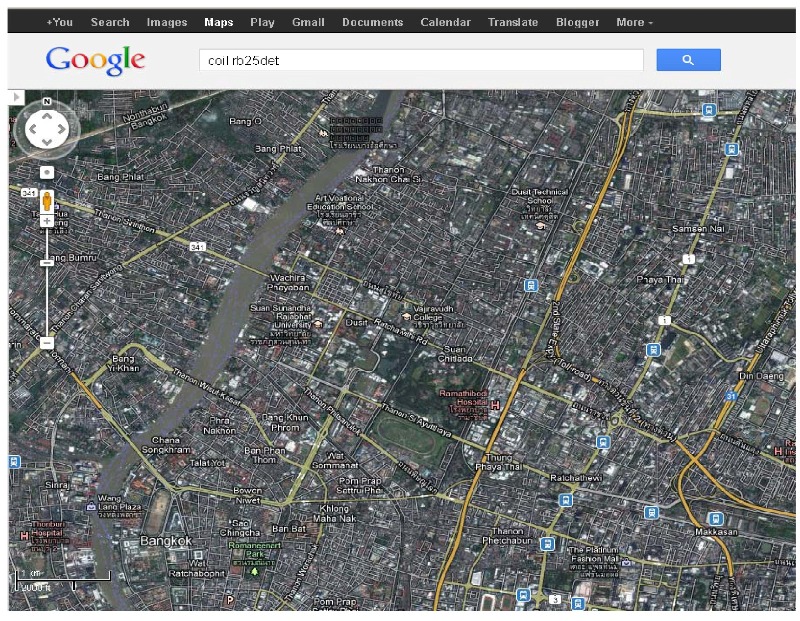The image size is (800, 621).
Task: Click the Wang Lang Plaza shopping icon
Action: click(91, 507)
